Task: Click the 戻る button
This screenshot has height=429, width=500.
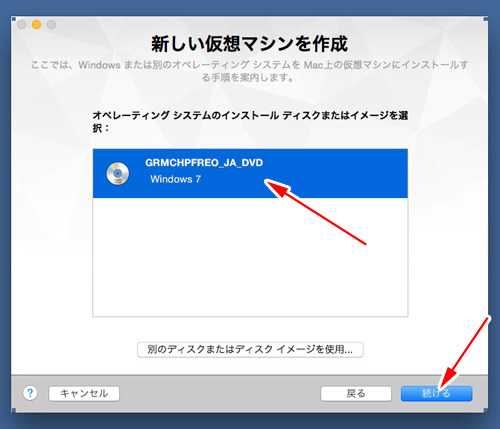Action: coord(356,394)
